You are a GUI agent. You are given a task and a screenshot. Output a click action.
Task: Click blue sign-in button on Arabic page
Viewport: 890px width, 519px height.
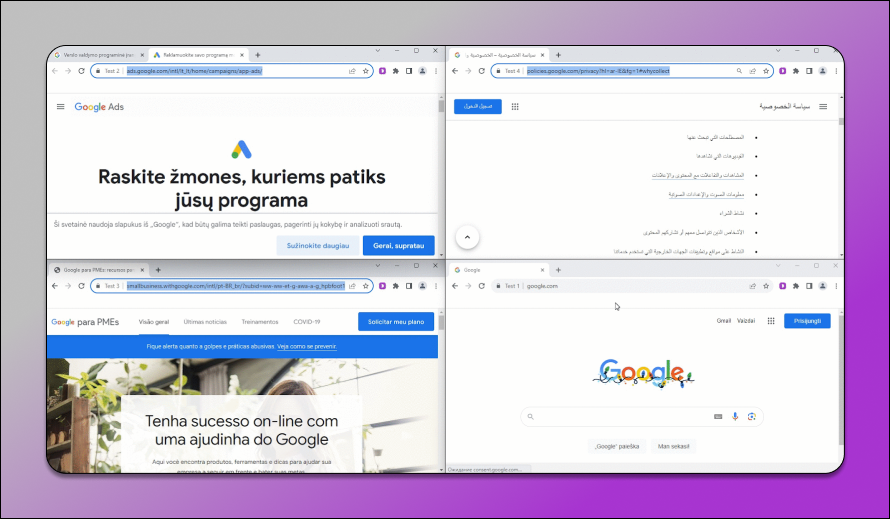coord(478,107)
